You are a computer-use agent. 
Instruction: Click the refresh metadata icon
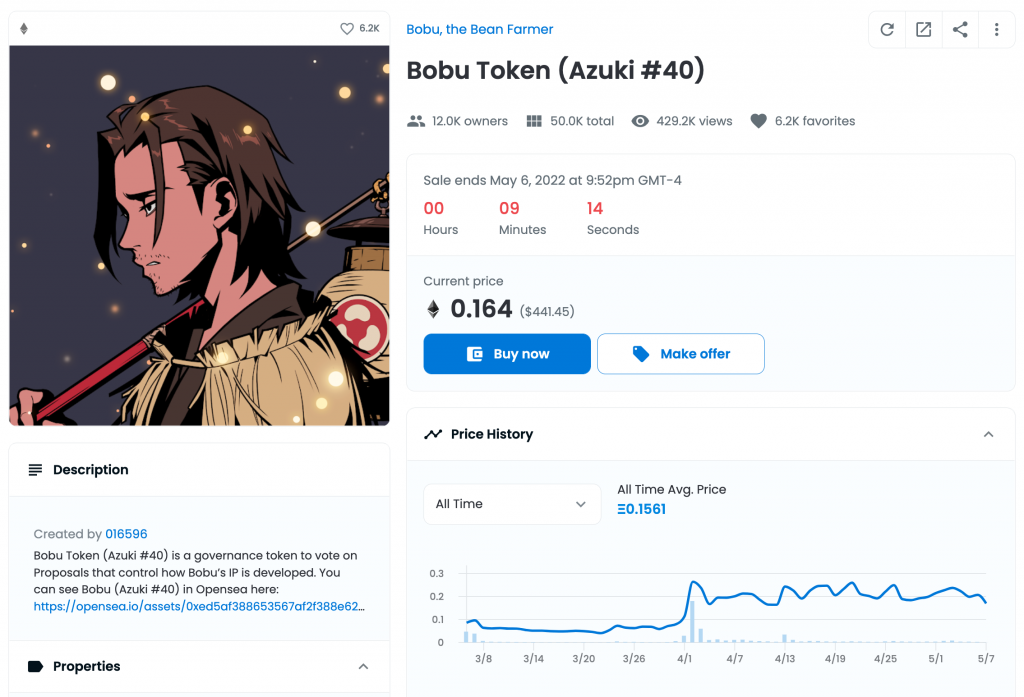pos(887,29)
